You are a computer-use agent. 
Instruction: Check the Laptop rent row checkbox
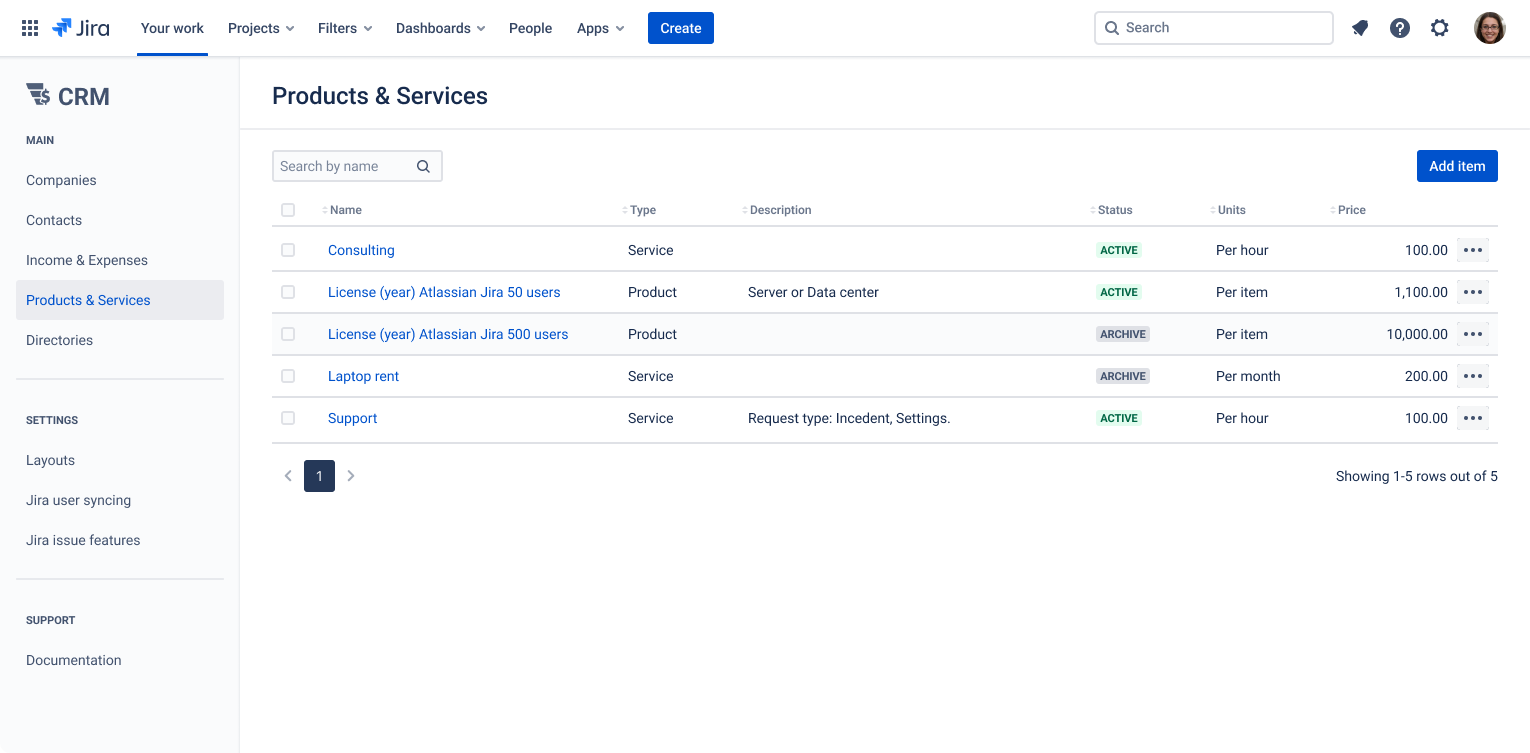pos(288,376)
